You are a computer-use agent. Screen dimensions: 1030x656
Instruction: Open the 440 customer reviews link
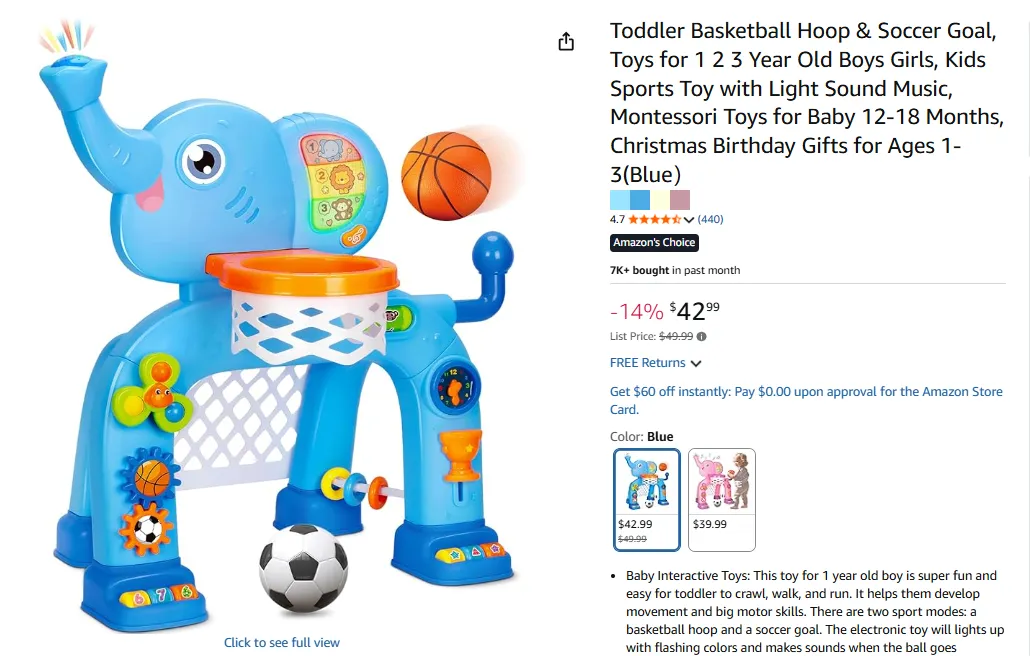pos(710,219)
